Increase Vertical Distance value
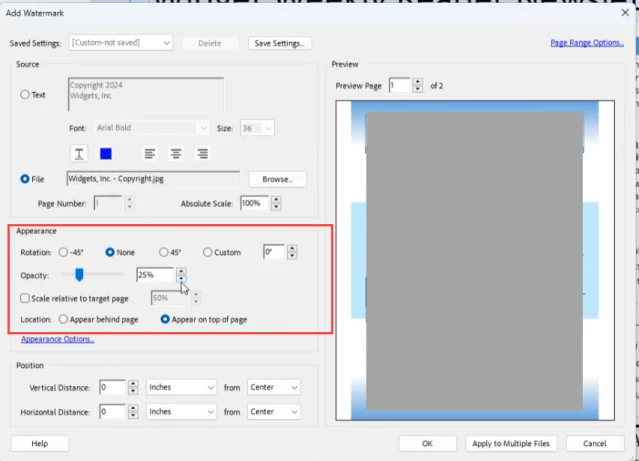 (133, 384)
